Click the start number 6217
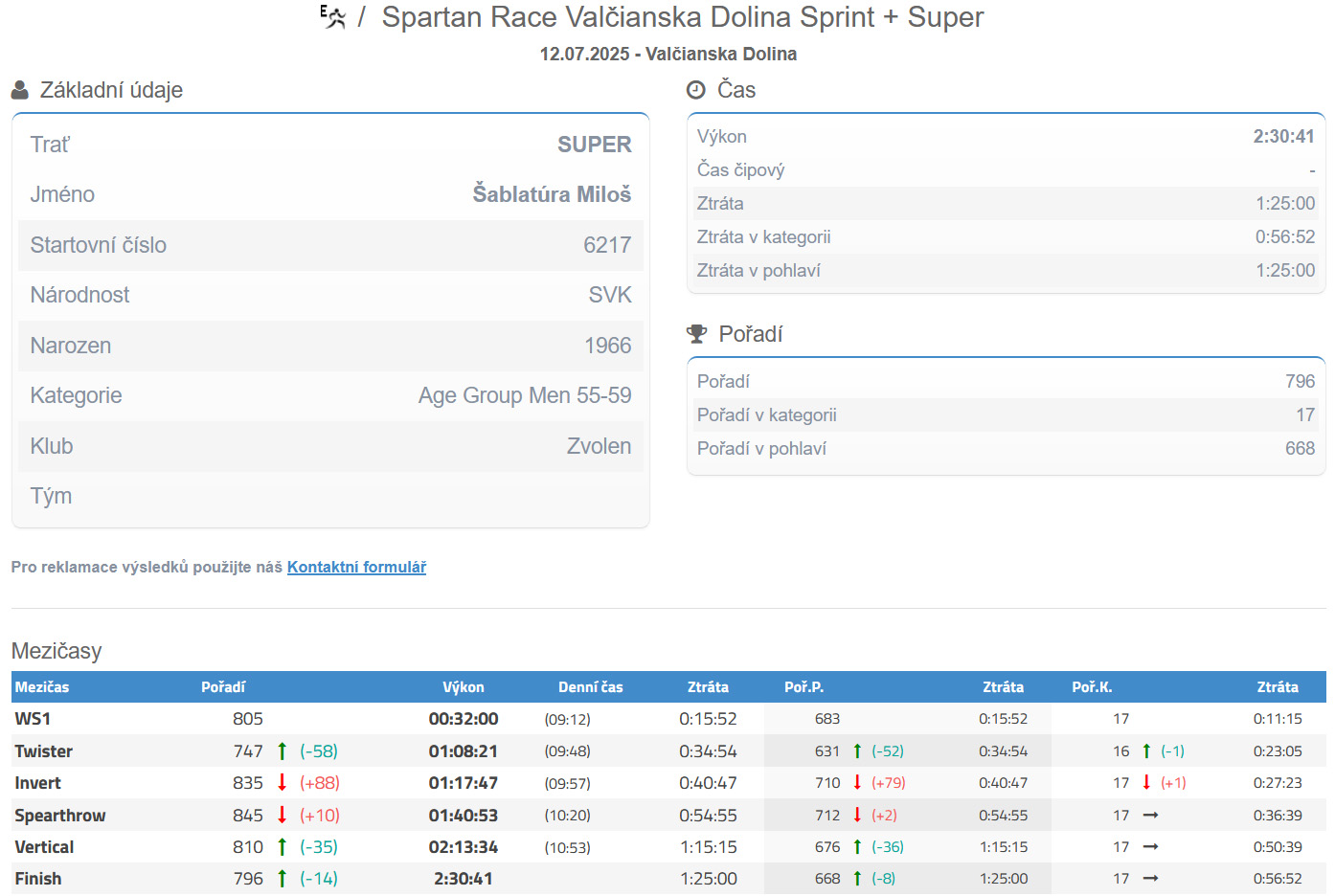This screenshot has height=896, width=1335. pos(607,245)
